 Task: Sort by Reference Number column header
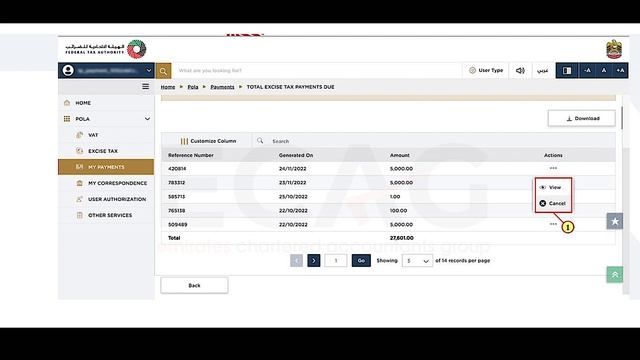click(191, 155)
